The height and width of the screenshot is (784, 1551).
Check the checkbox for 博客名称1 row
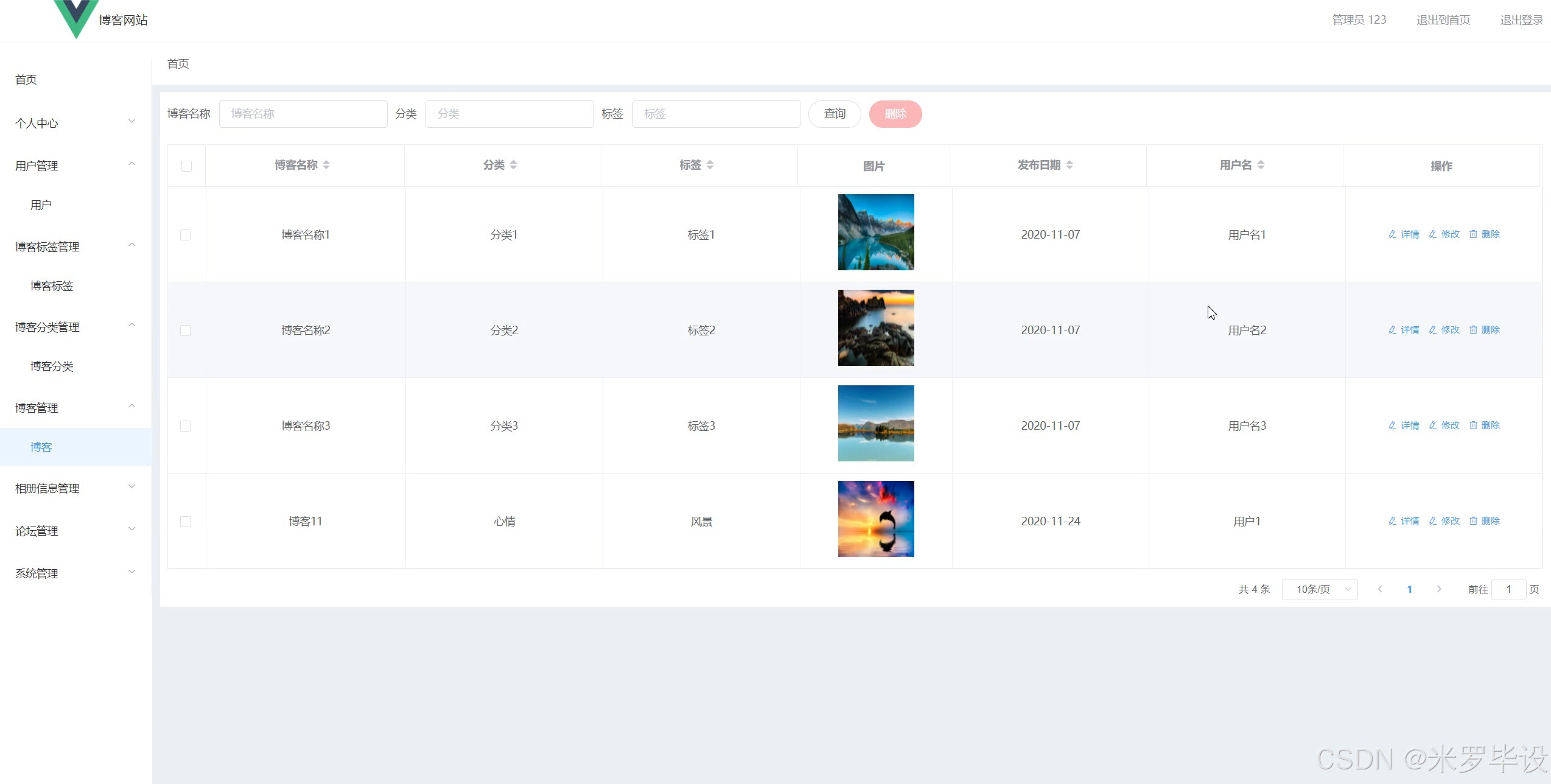(186, 235)
